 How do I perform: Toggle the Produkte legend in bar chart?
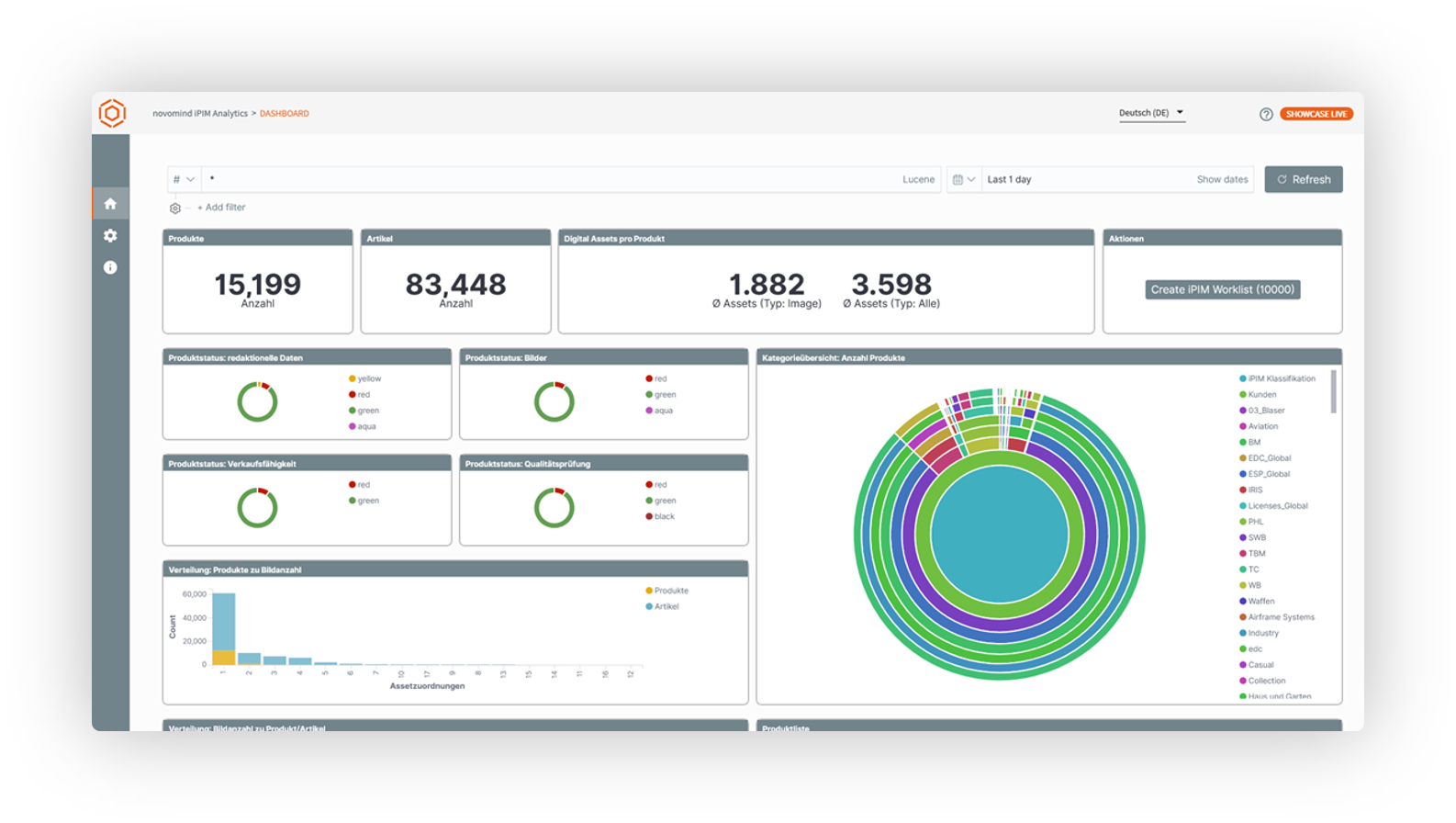coord(667,591)
